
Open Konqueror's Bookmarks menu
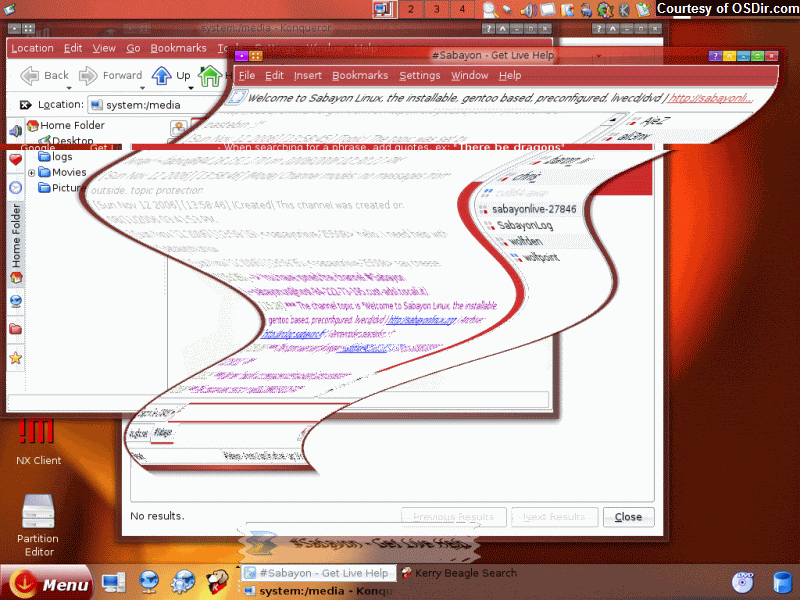pos(178,48)
